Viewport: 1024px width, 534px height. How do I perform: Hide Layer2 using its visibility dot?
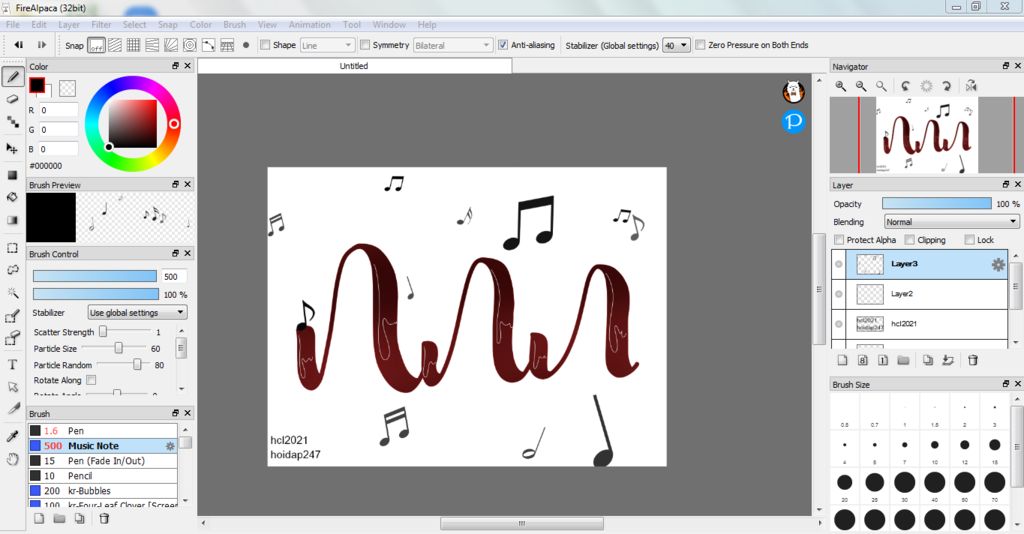click(x=839, y=294)
